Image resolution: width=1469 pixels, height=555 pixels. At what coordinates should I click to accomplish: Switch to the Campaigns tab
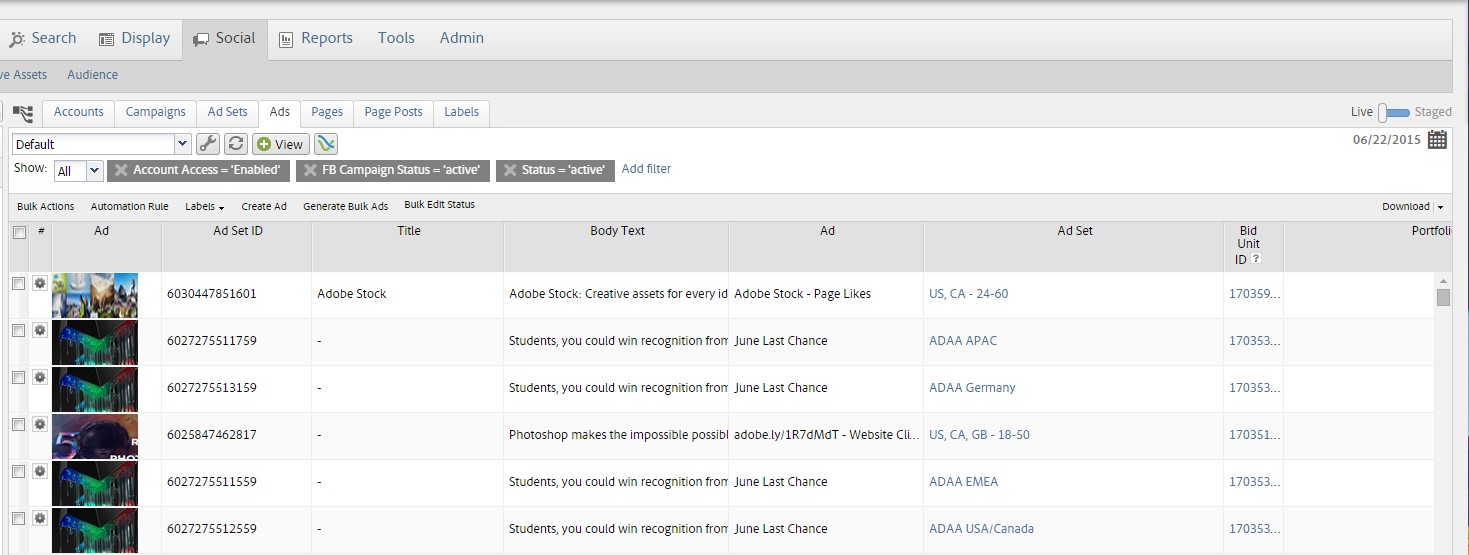click(x=155, y=112)
